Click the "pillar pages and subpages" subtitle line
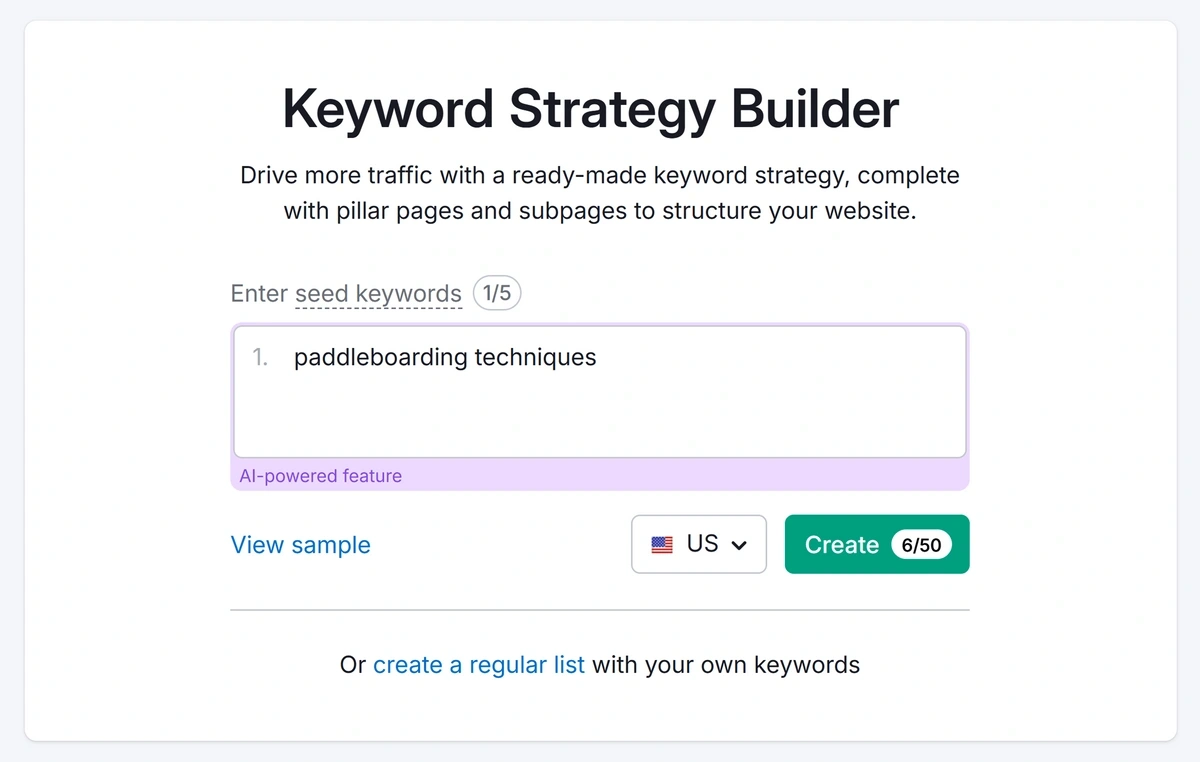1200x762 pixels. coord(600,212)
